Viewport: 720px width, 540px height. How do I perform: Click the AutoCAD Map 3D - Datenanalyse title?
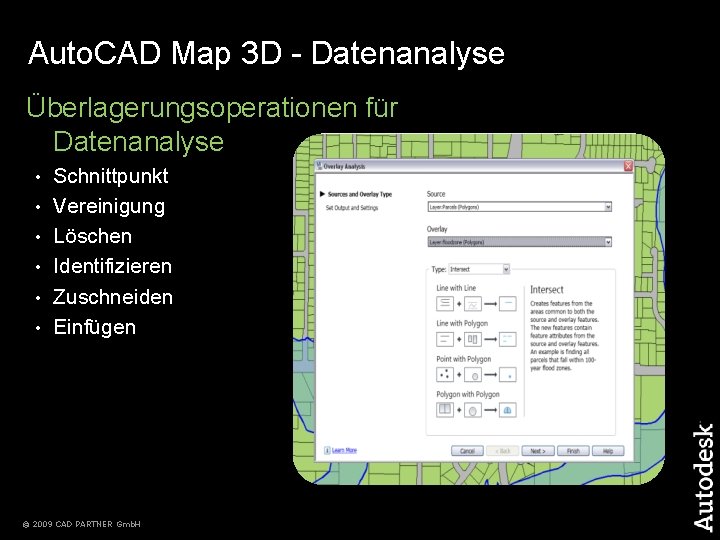(x=266, y=53)
